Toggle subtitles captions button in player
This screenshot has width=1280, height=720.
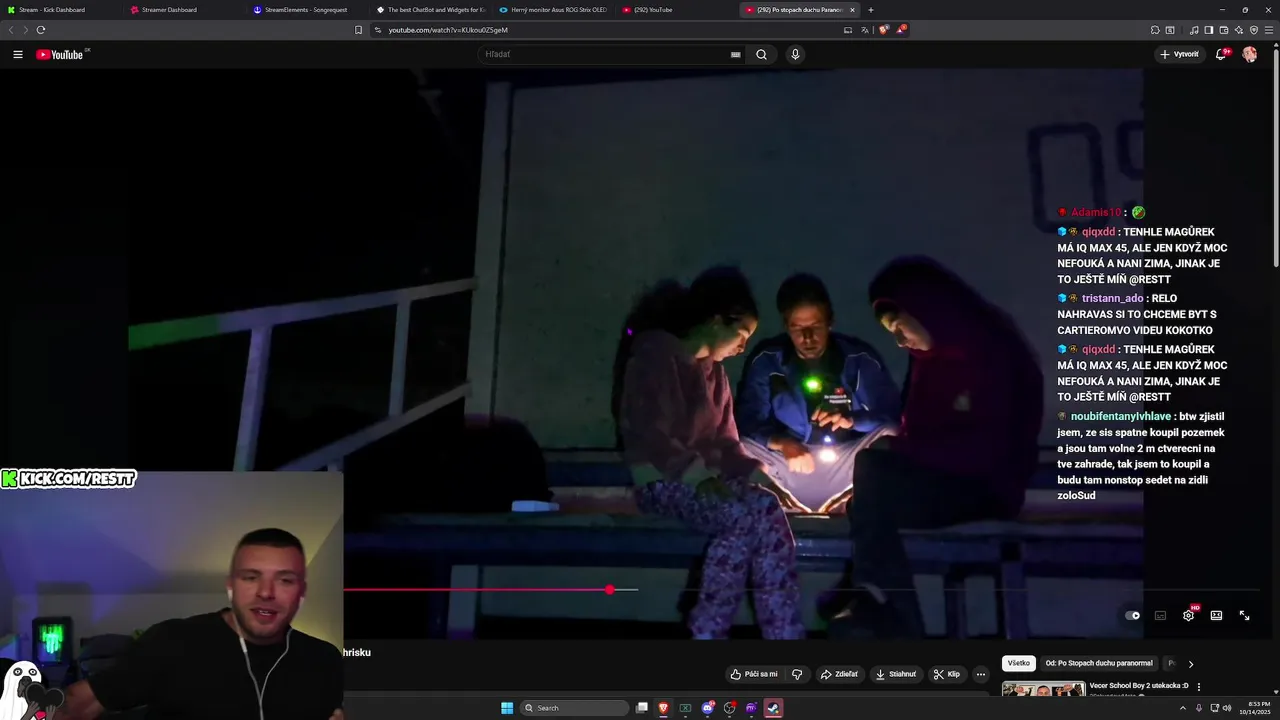pyautogui.click(x=1160, y=615)
